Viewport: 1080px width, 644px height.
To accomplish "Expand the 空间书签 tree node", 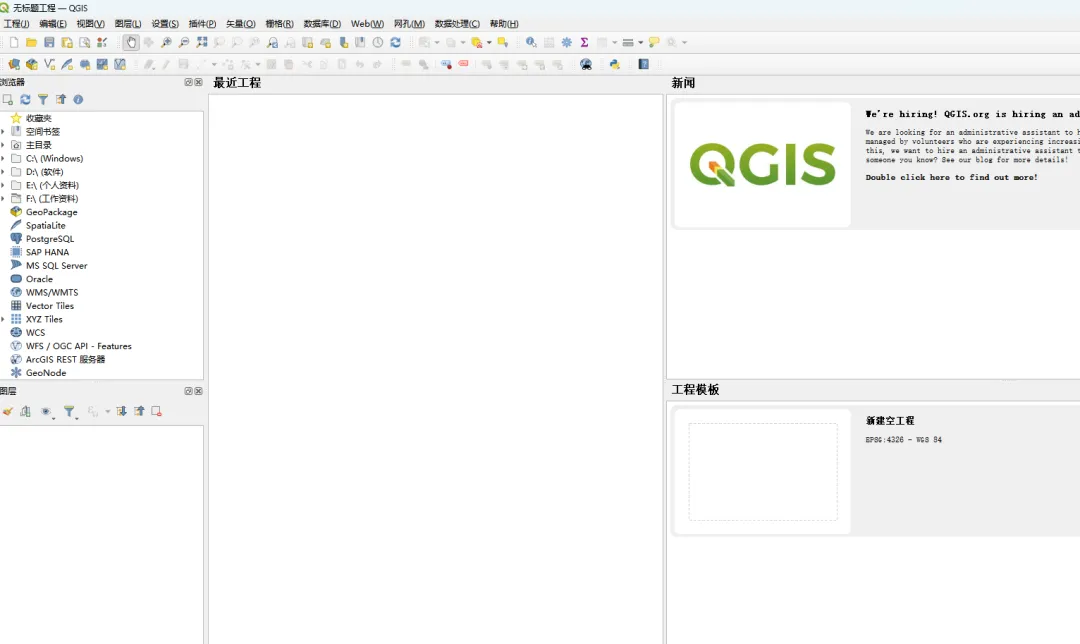I will pos(3,132).
